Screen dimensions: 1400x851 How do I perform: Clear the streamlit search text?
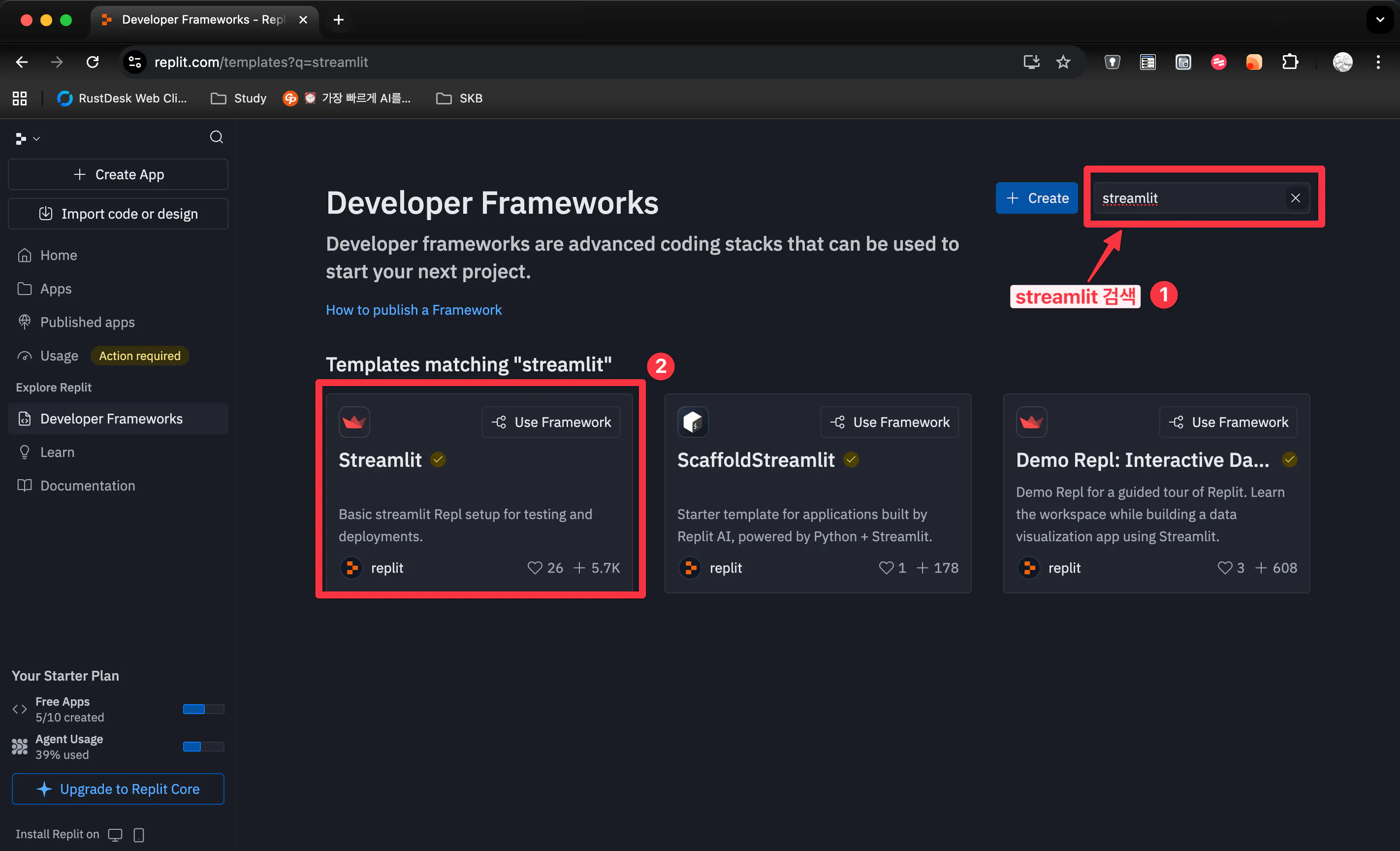coord(1295,198)
